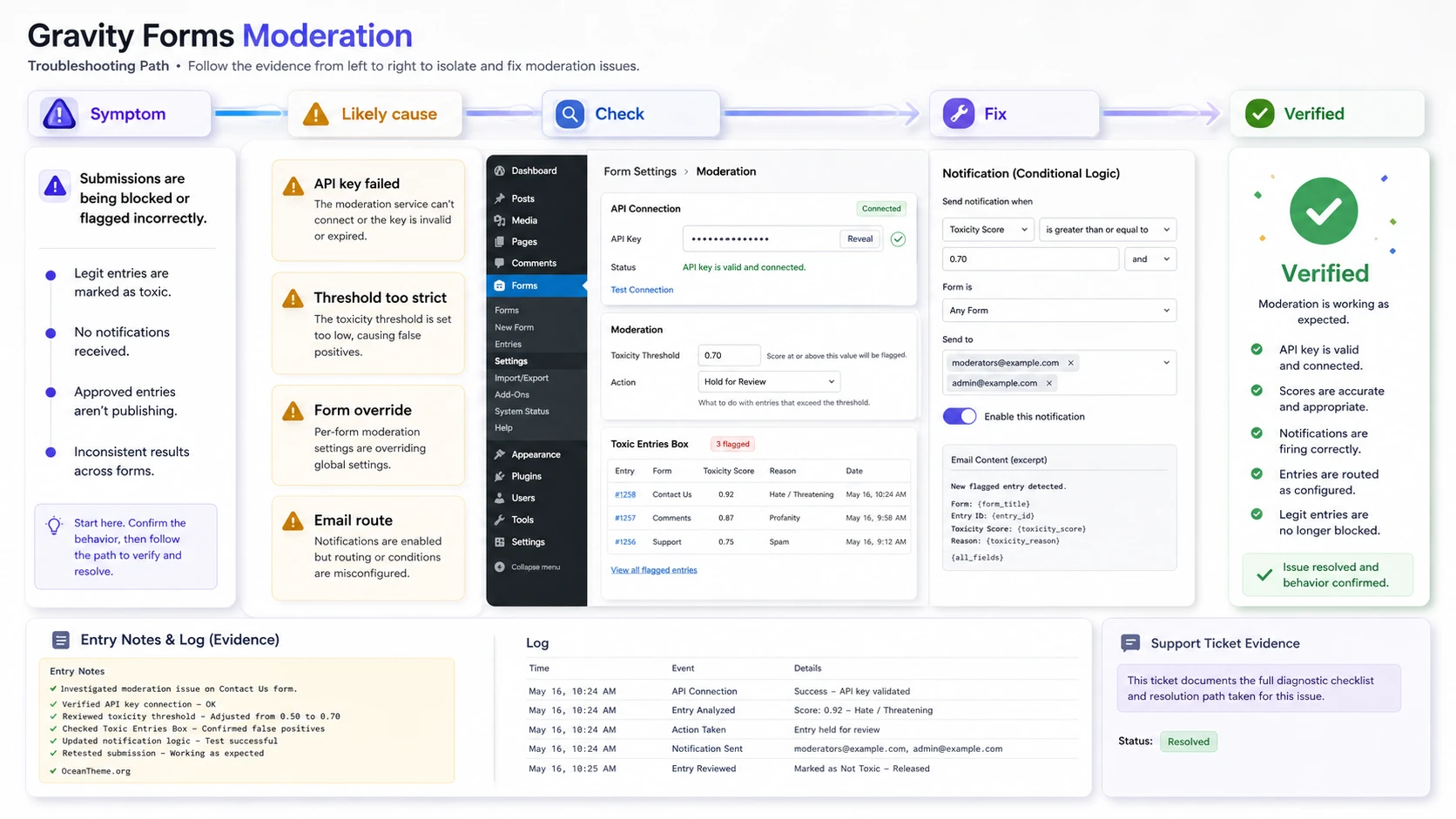Viewport: 1456px width, 819px height.
Task: Open flagged entry #1258 link
Action: coord(625,494)
